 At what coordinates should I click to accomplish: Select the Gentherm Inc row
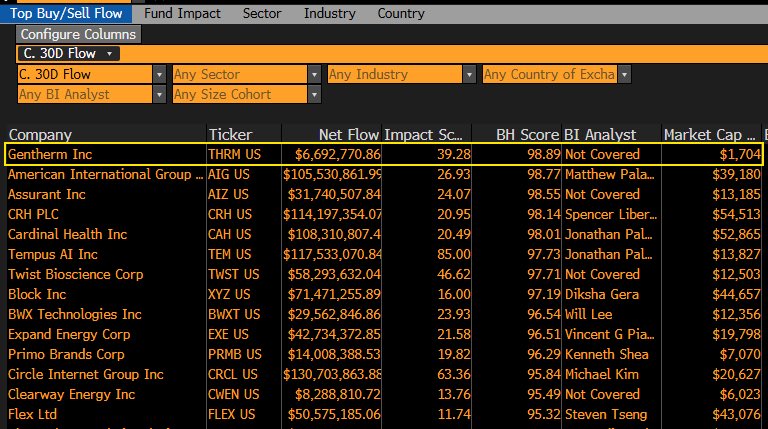tap(384, 154)
